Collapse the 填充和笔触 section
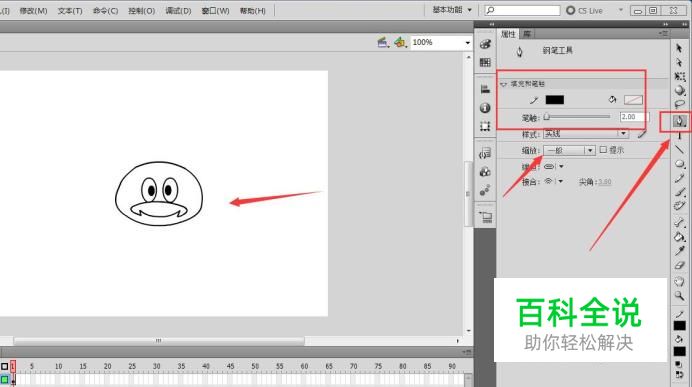Image resolution: width=692 pixels, height=387 pixels. click(504, 84)
